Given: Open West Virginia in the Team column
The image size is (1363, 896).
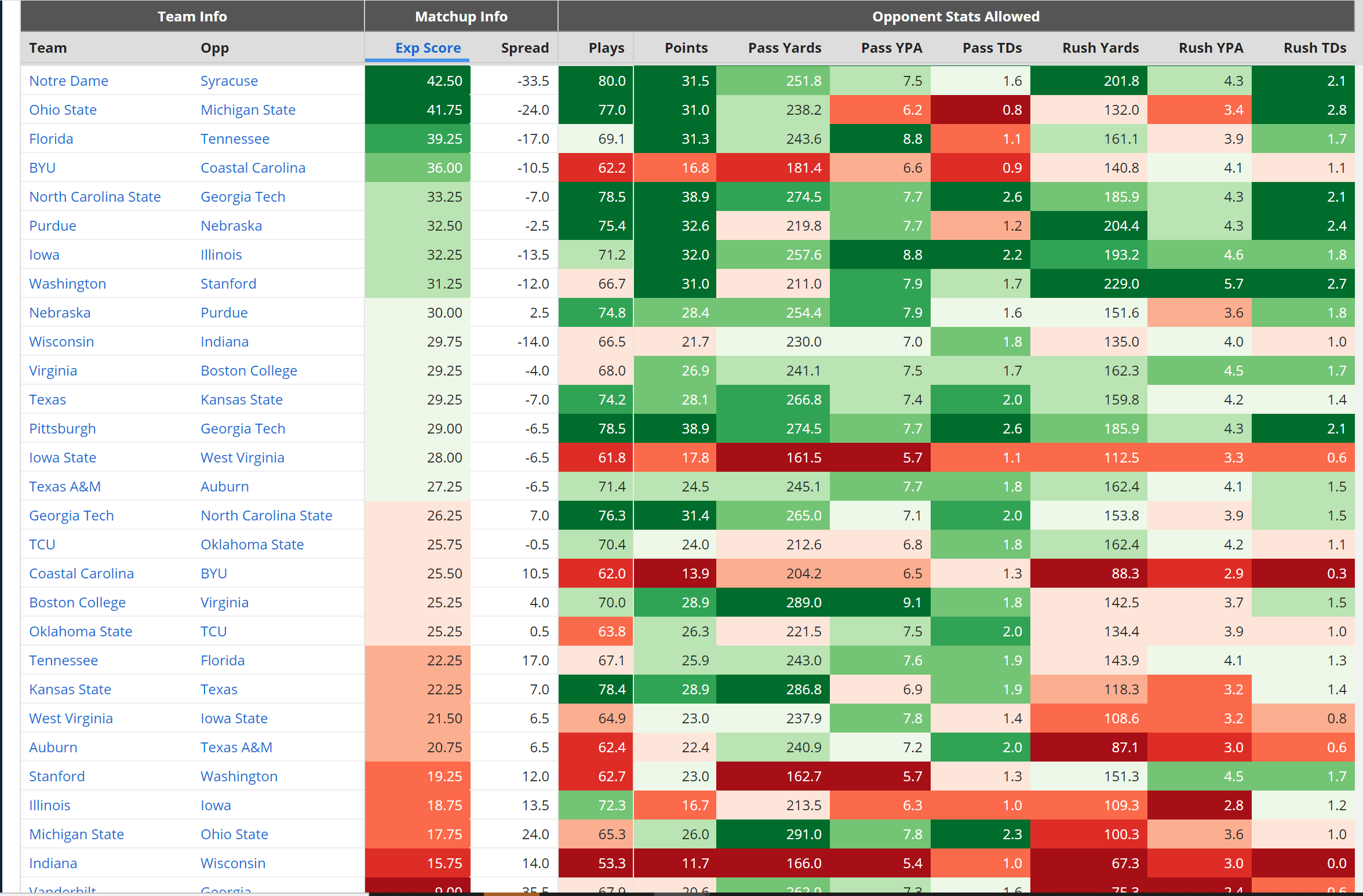Looking at the screenshot, I should coord(71,718).
